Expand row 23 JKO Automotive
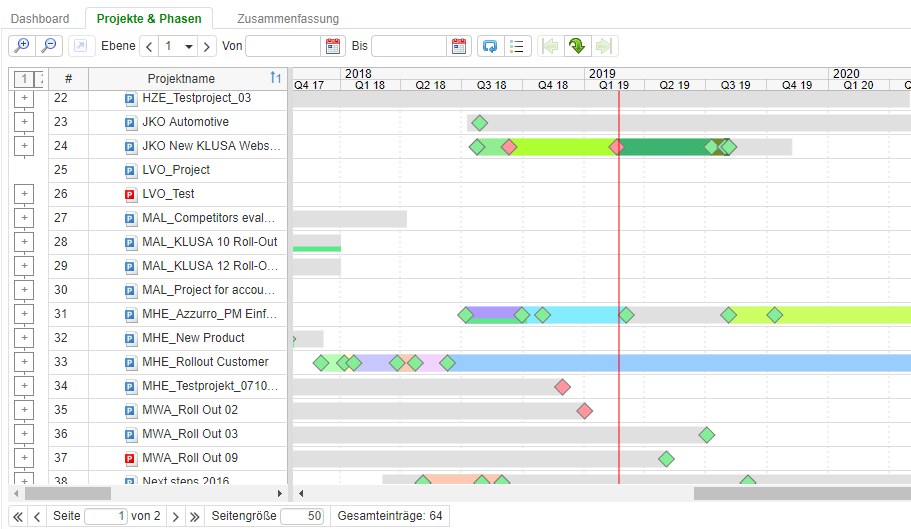 point(25,122)
